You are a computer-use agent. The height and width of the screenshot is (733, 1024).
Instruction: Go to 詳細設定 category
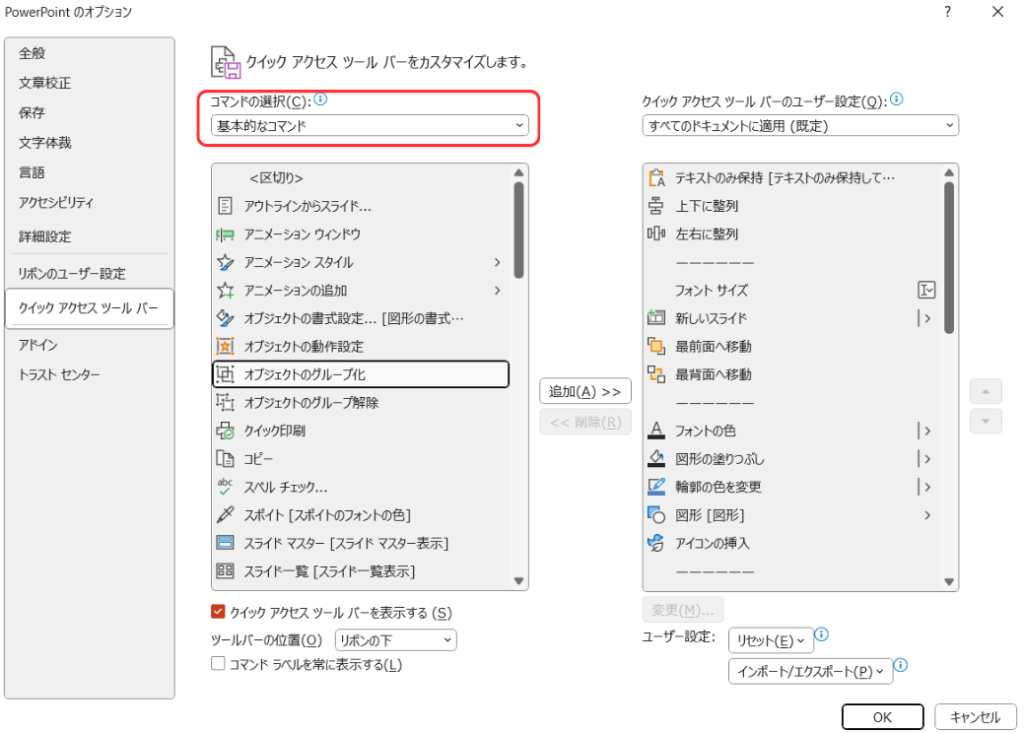point(45,236)
